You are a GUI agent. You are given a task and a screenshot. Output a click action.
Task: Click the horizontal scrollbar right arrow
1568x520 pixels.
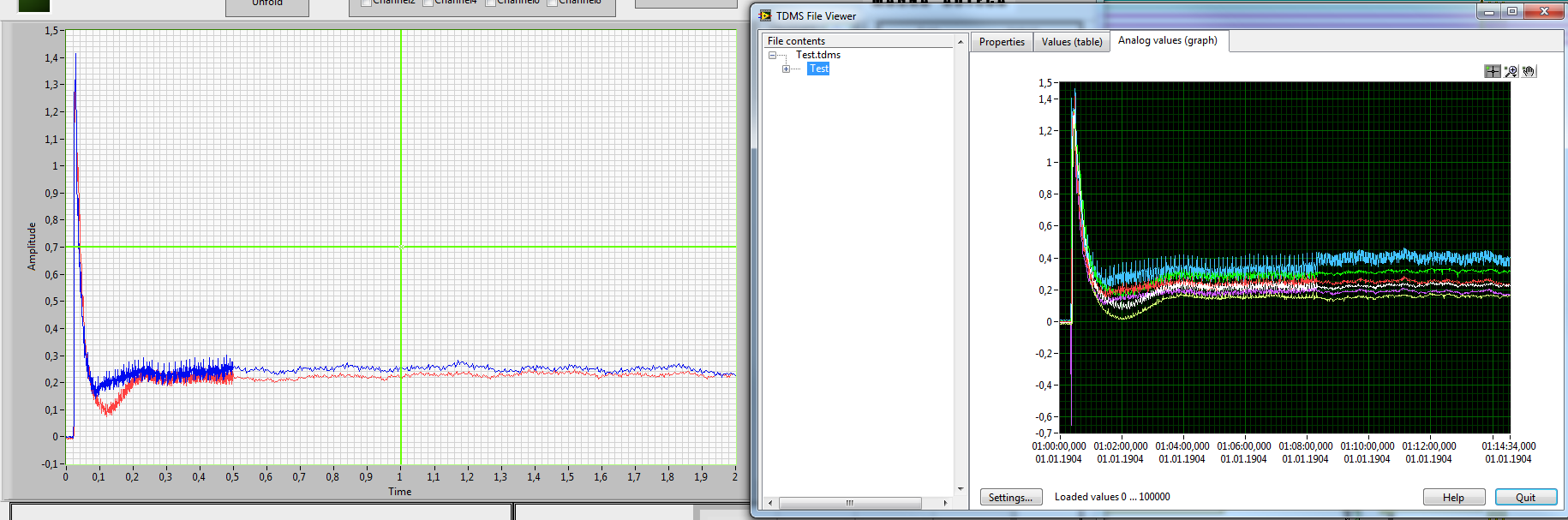[x=946, y=503]
